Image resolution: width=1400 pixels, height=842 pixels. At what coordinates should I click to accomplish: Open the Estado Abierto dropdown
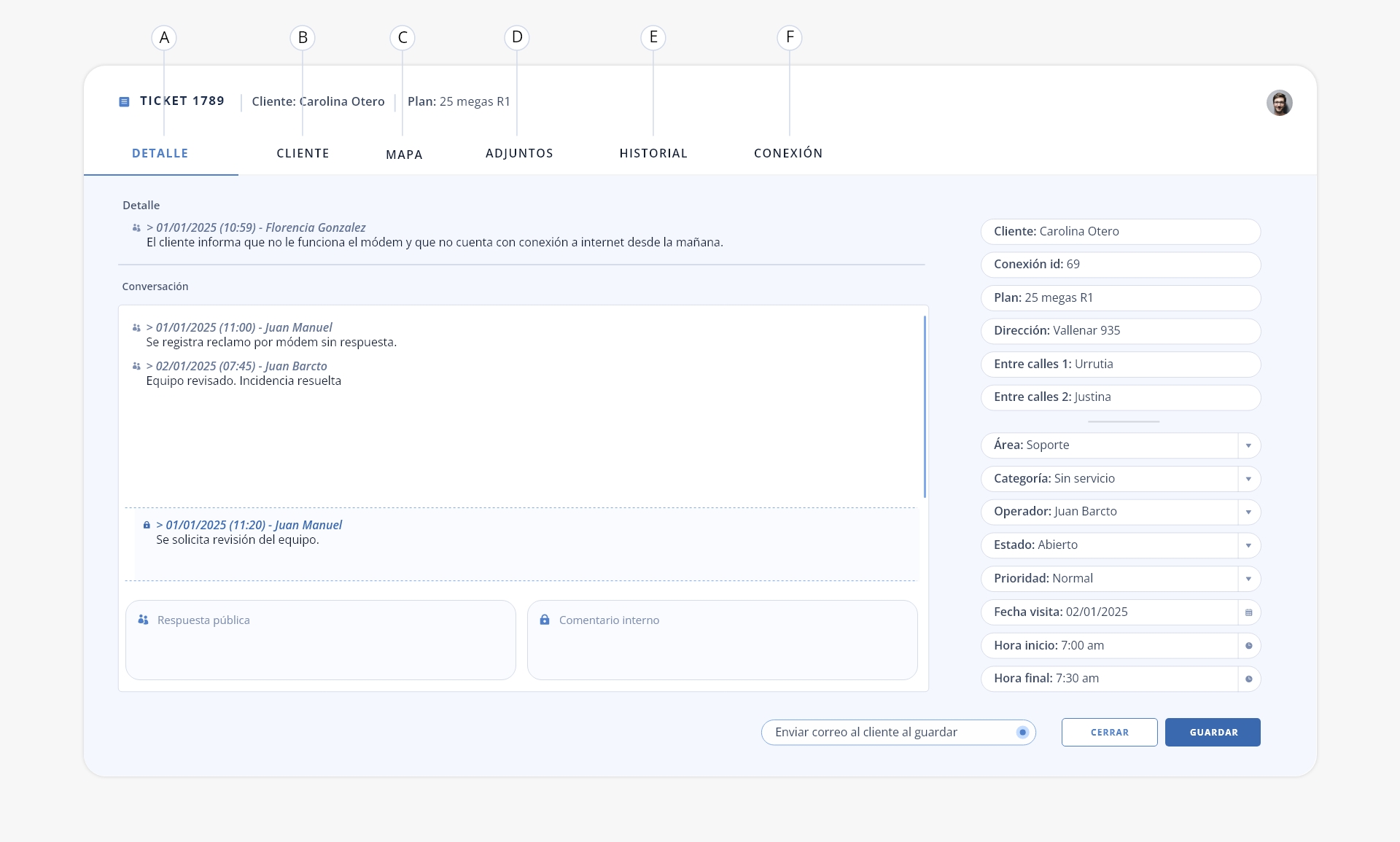click(1248, 545)
